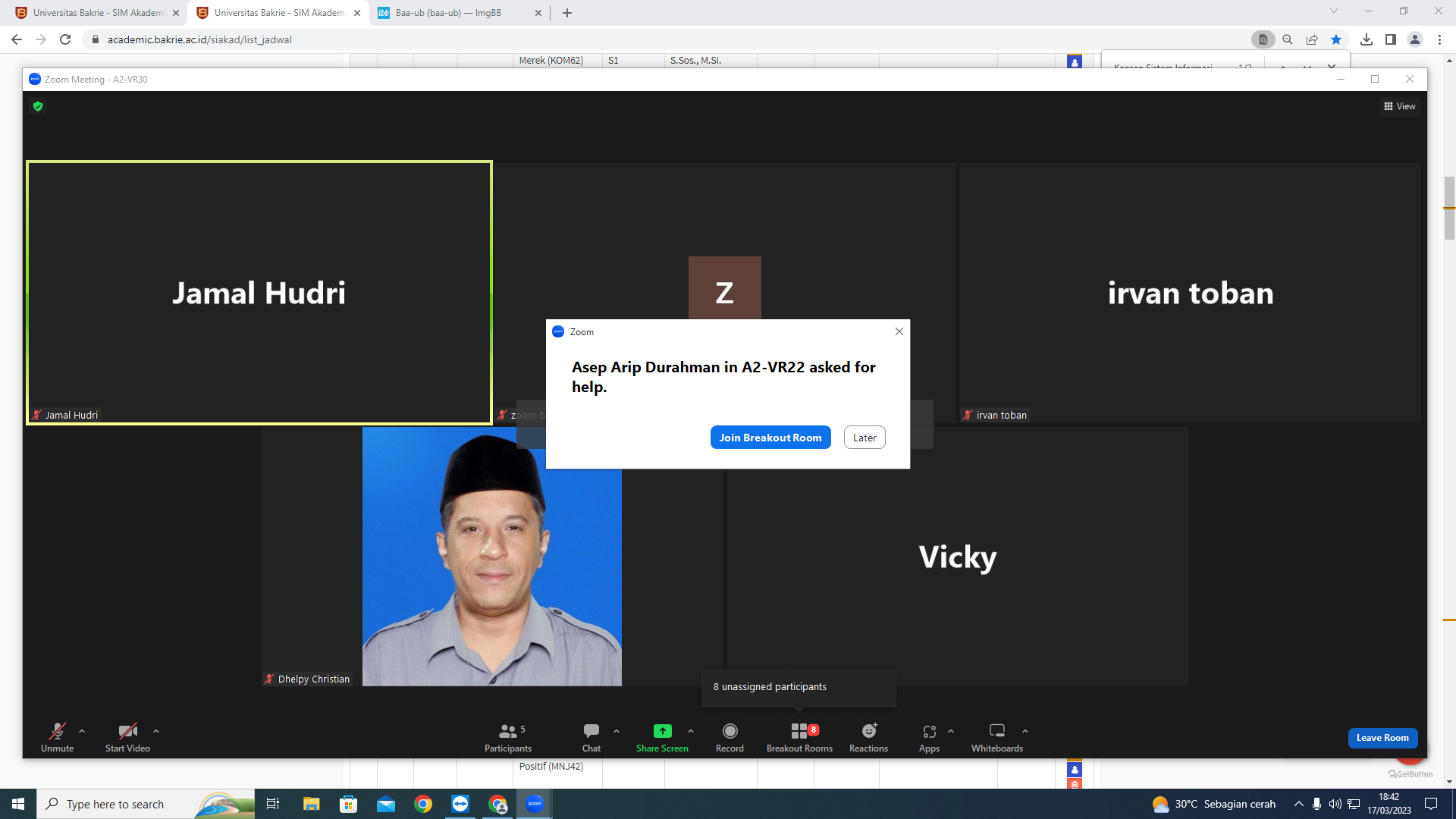1456x819 pixels.
Task: Open the Chat panel
Action: point(591,737)
